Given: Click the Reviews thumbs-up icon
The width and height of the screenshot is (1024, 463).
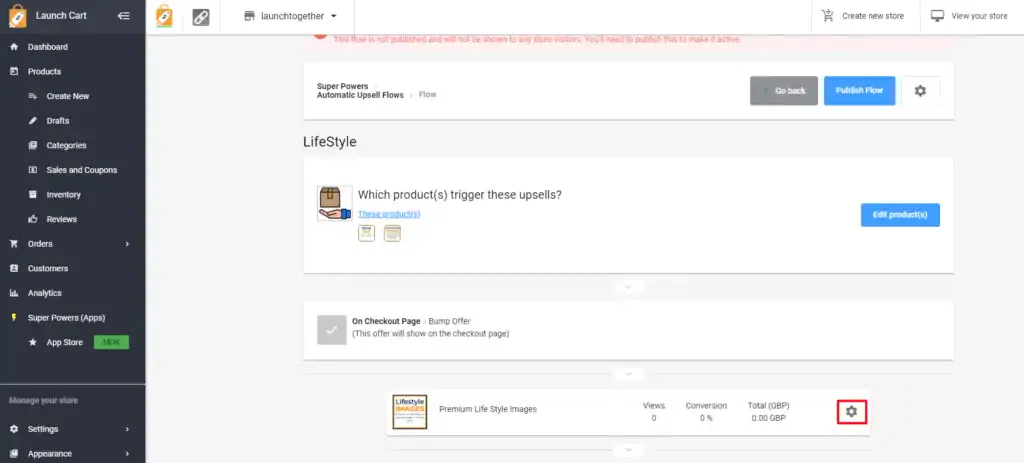Looking at the screenshot, I should point(33,219).
